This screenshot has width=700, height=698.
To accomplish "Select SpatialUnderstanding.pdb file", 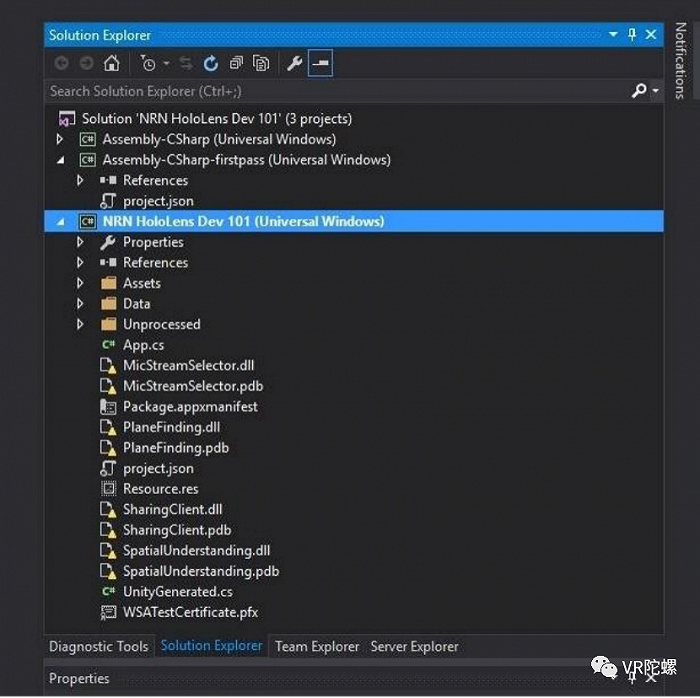I will point(201,571).
